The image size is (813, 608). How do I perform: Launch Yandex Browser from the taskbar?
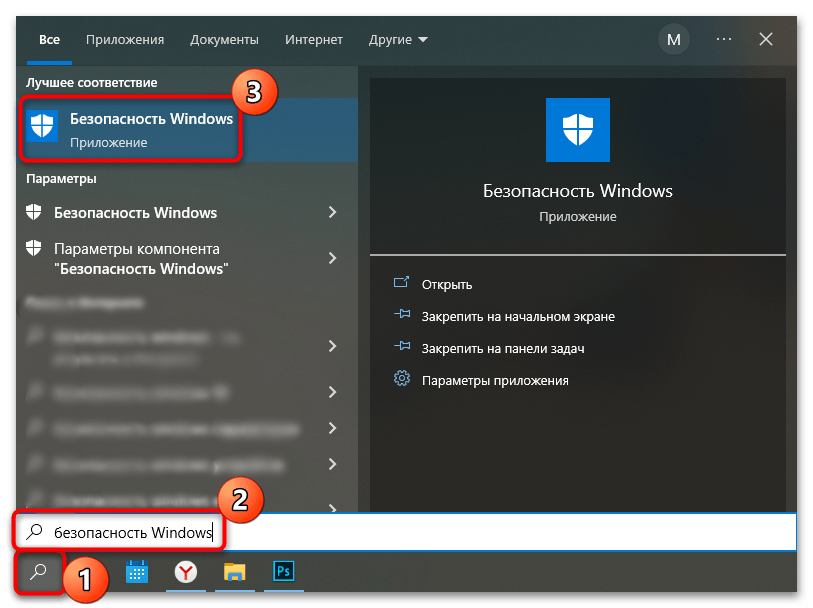(x=185, y=572)
